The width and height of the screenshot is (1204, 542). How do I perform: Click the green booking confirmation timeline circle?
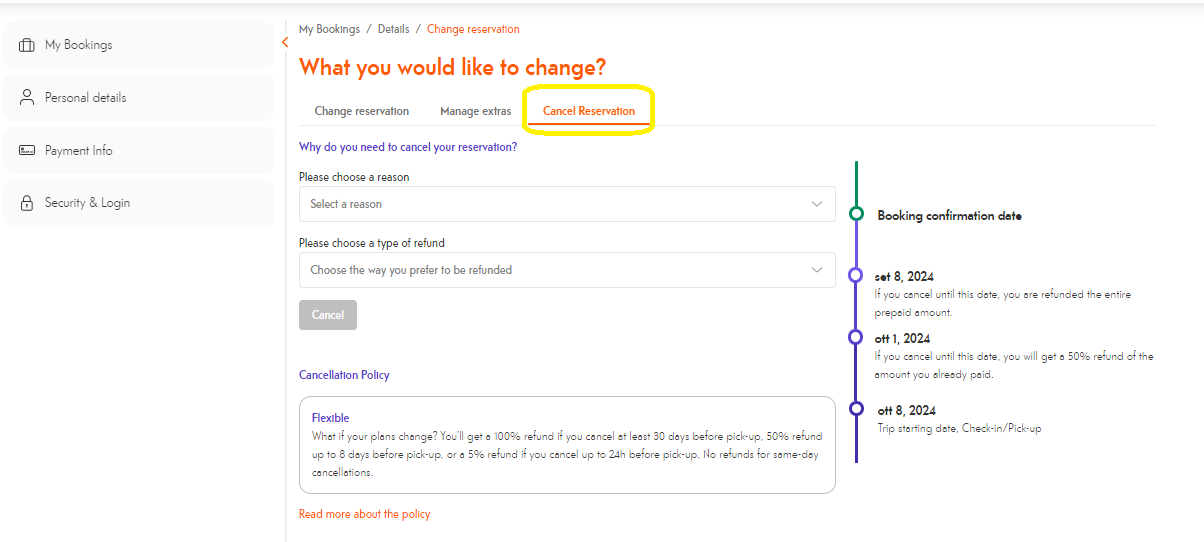[856, 214]
